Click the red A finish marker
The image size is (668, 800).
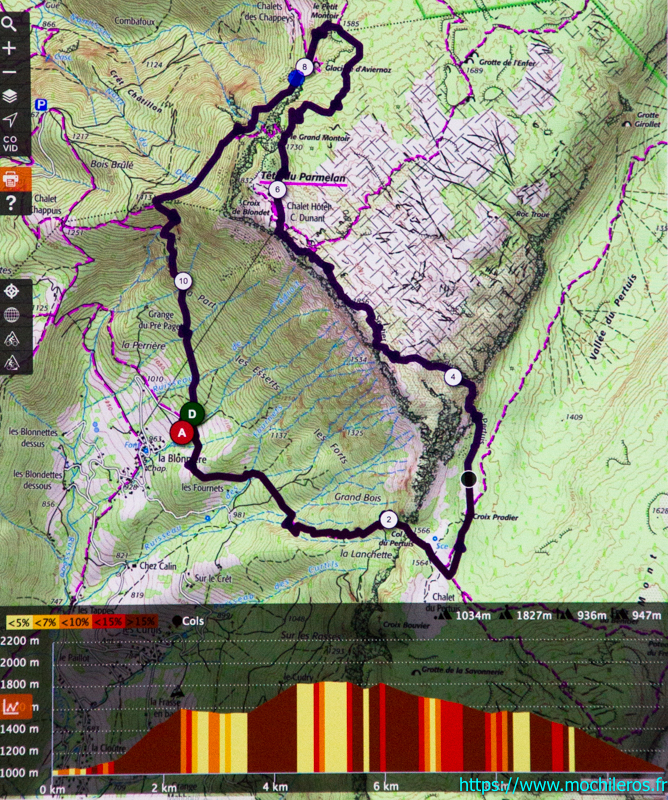click(x=182, y=433)
